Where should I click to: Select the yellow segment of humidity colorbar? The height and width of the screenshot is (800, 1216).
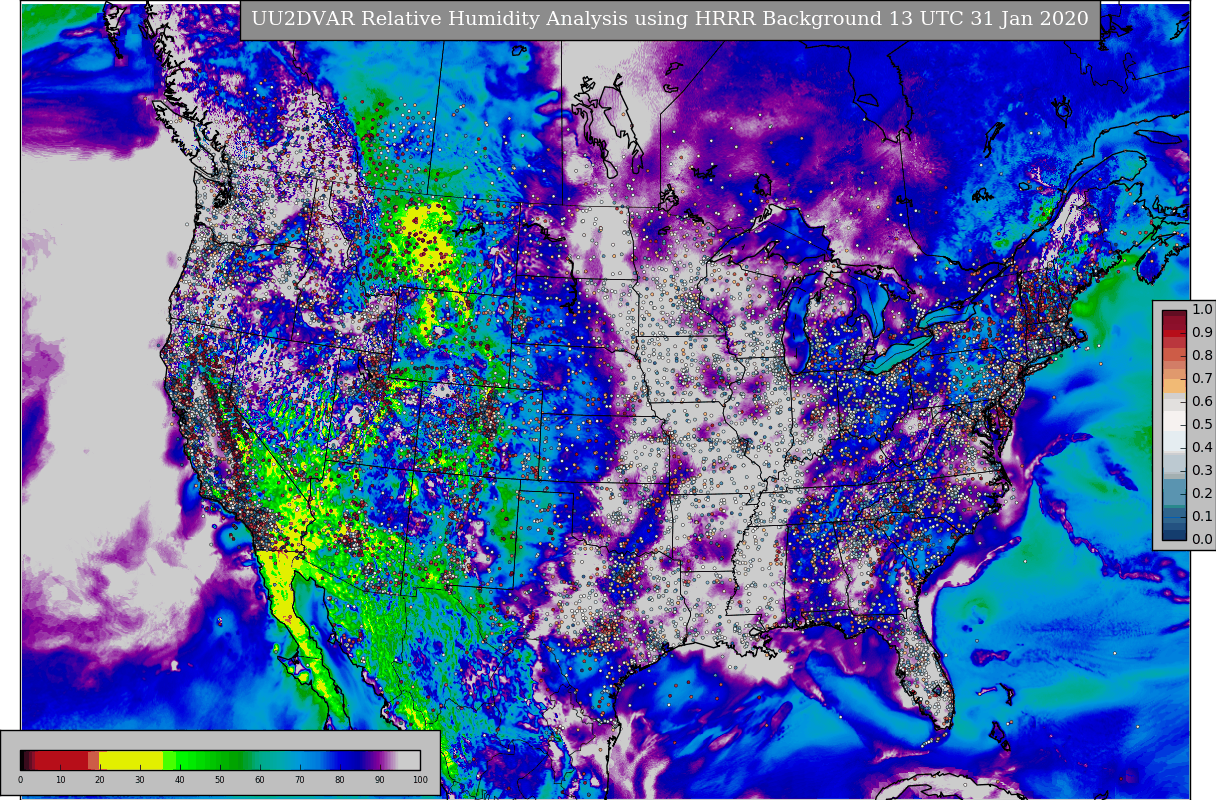[131, 760]
